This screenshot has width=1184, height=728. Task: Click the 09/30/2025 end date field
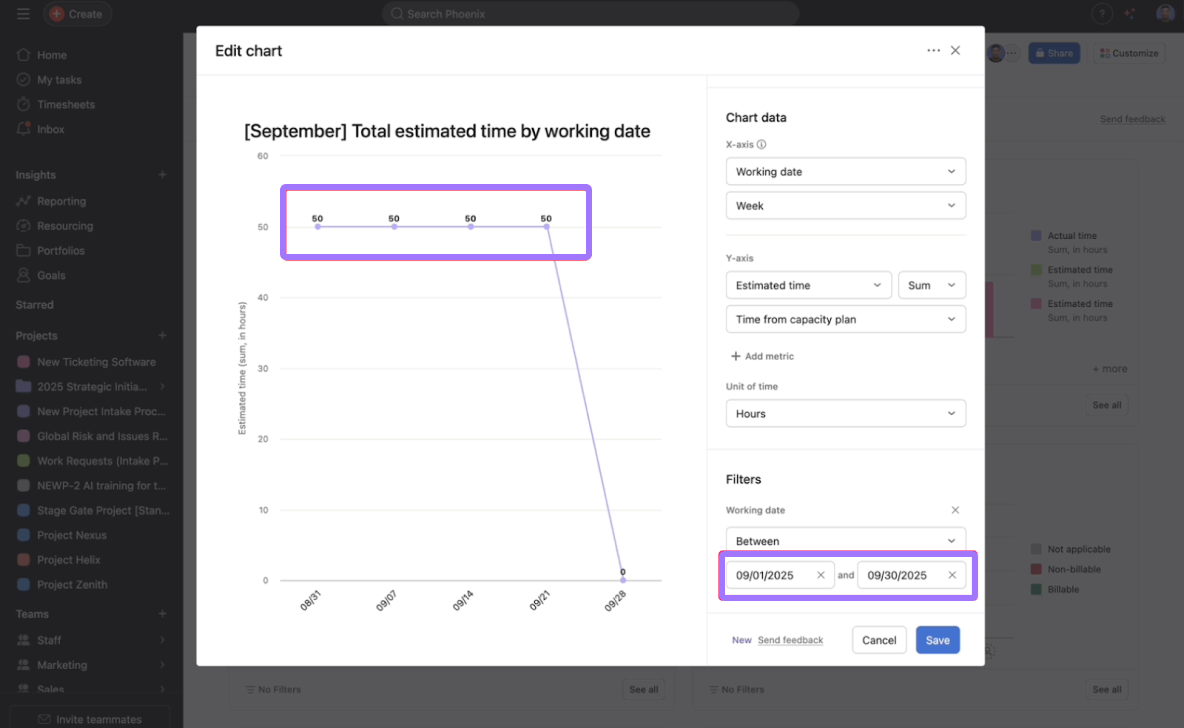click(x=897, y=575)
